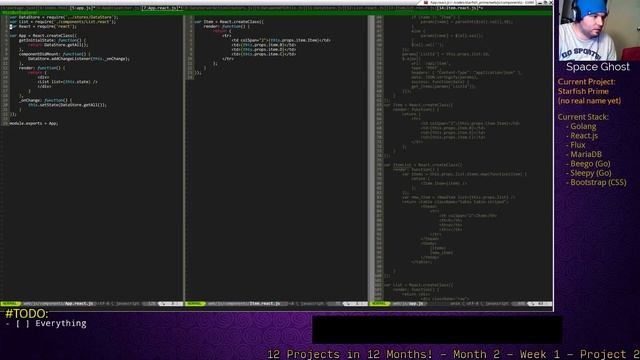Click the _onChange function line

click(x=46, y=100)
